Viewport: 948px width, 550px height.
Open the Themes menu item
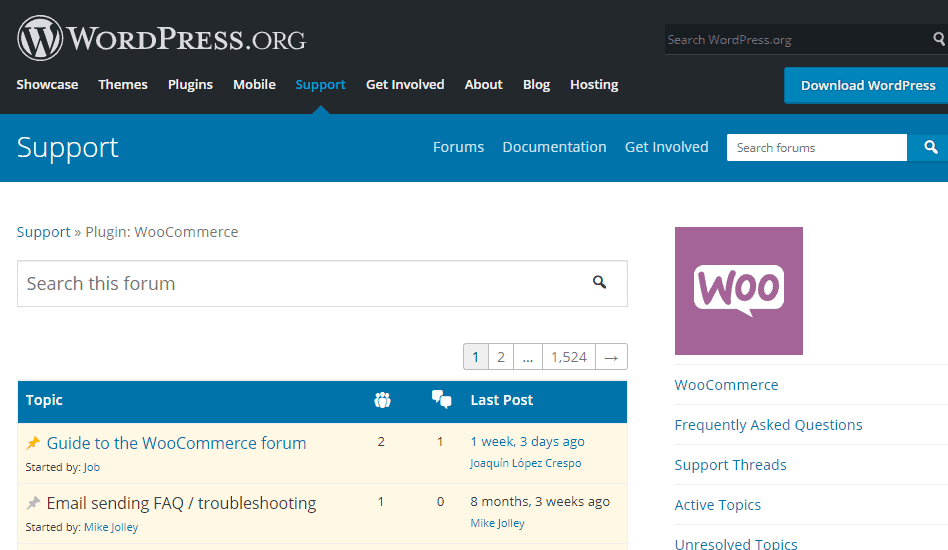[123, 85]
